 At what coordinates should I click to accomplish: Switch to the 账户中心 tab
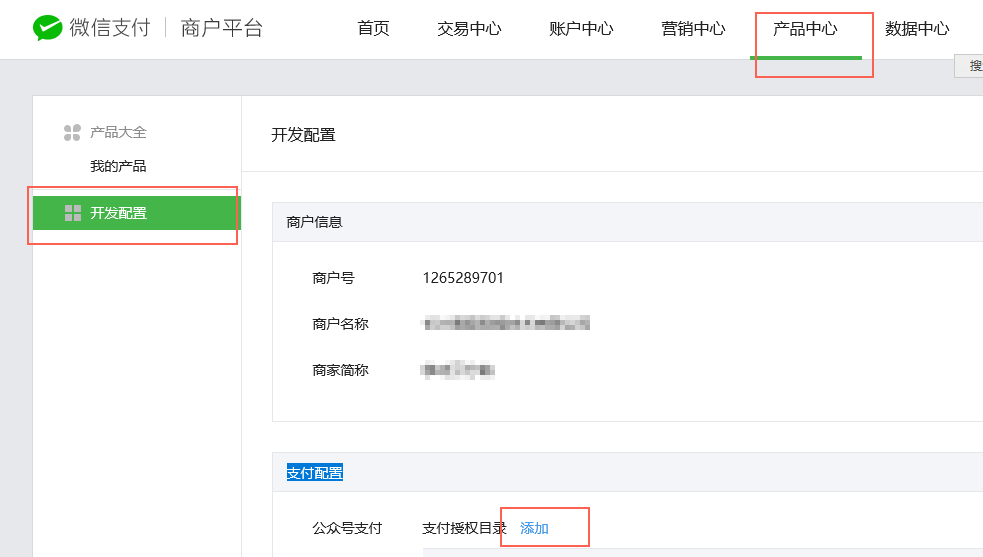[581, 29]
